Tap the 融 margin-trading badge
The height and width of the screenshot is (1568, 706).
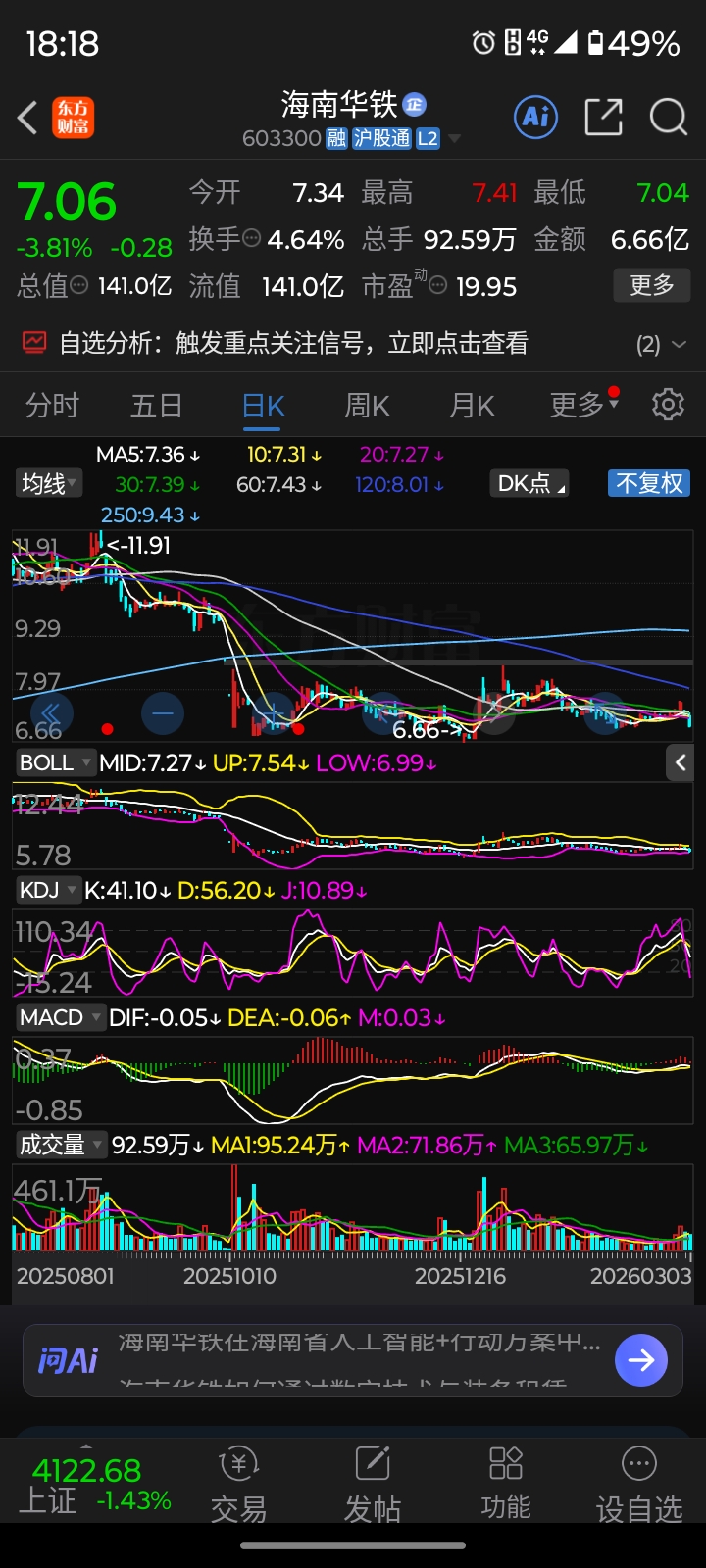336,138
